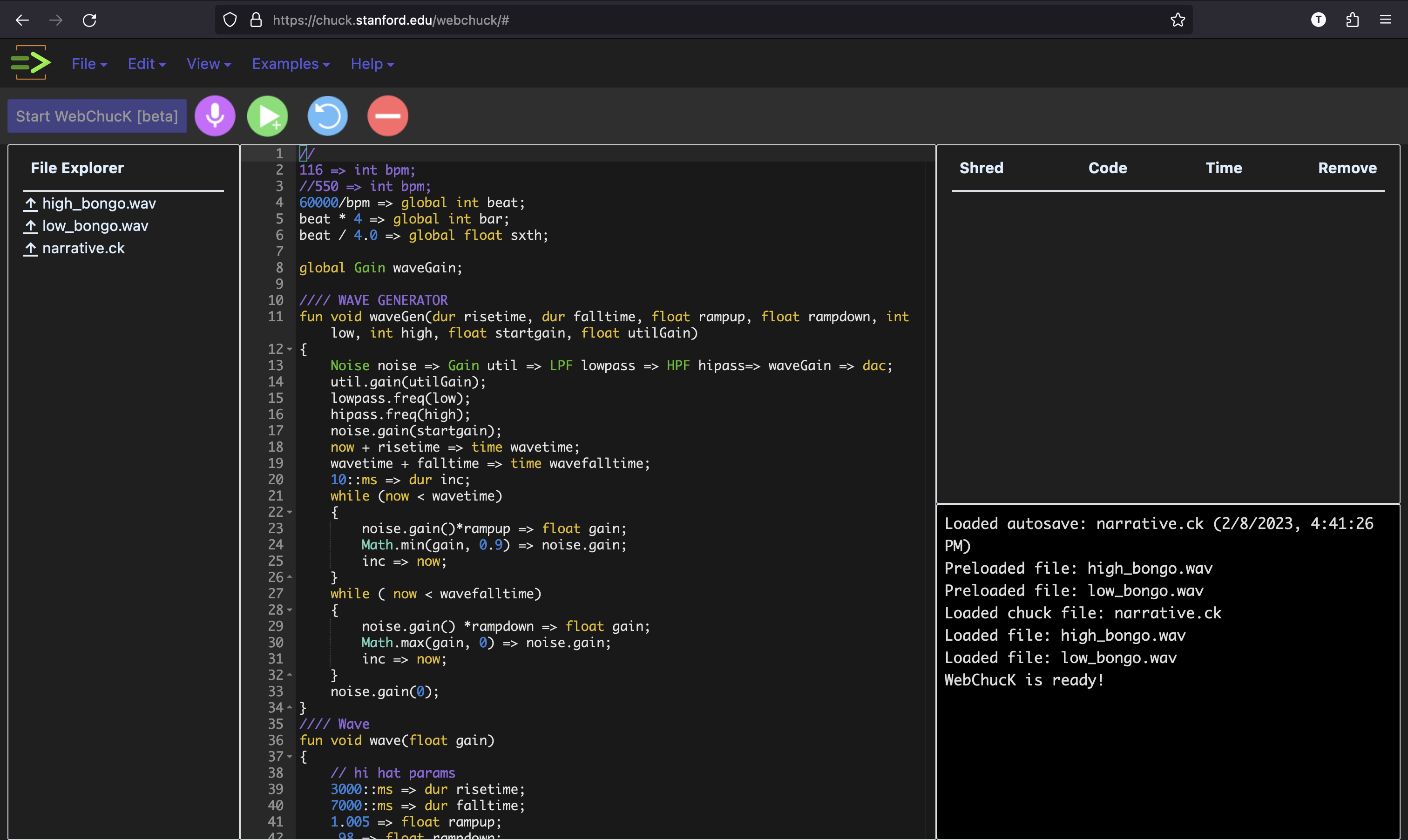This screenshot has width=1408, height=840.
Task: Click code line 'global Gain waveGain;'
Action: point(380,268)
